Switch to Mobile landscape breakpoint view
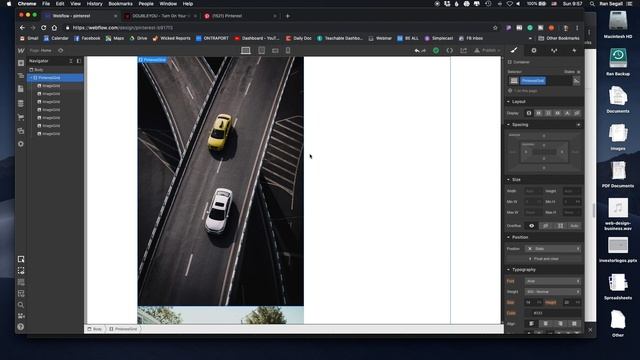 [275, 51]
